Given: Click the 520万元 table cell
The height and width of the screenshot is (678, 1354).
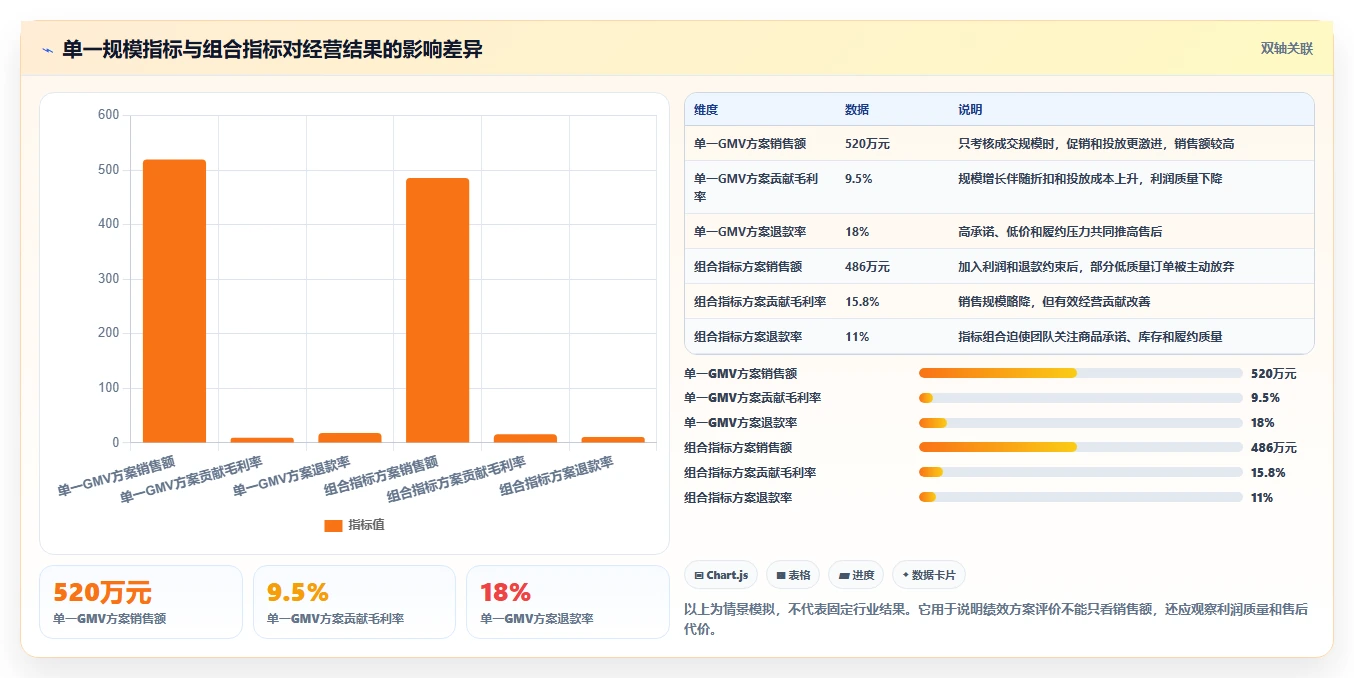Looking at the screenshot, I should [x=867, y=144].
